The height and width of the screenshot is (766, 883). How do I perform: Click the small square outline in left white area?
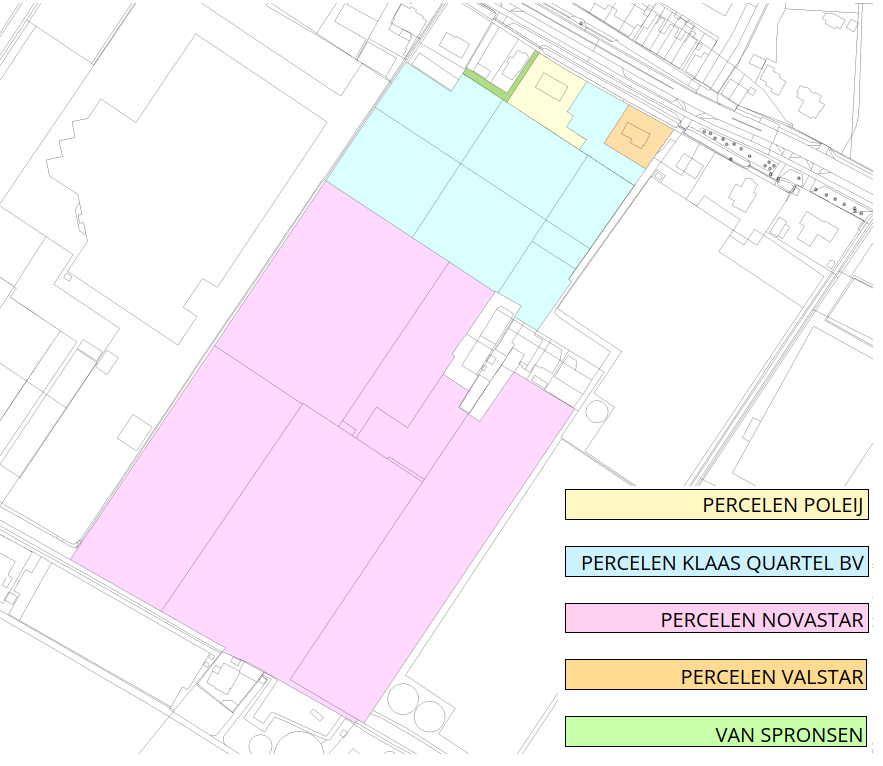[x=135, y=433]
